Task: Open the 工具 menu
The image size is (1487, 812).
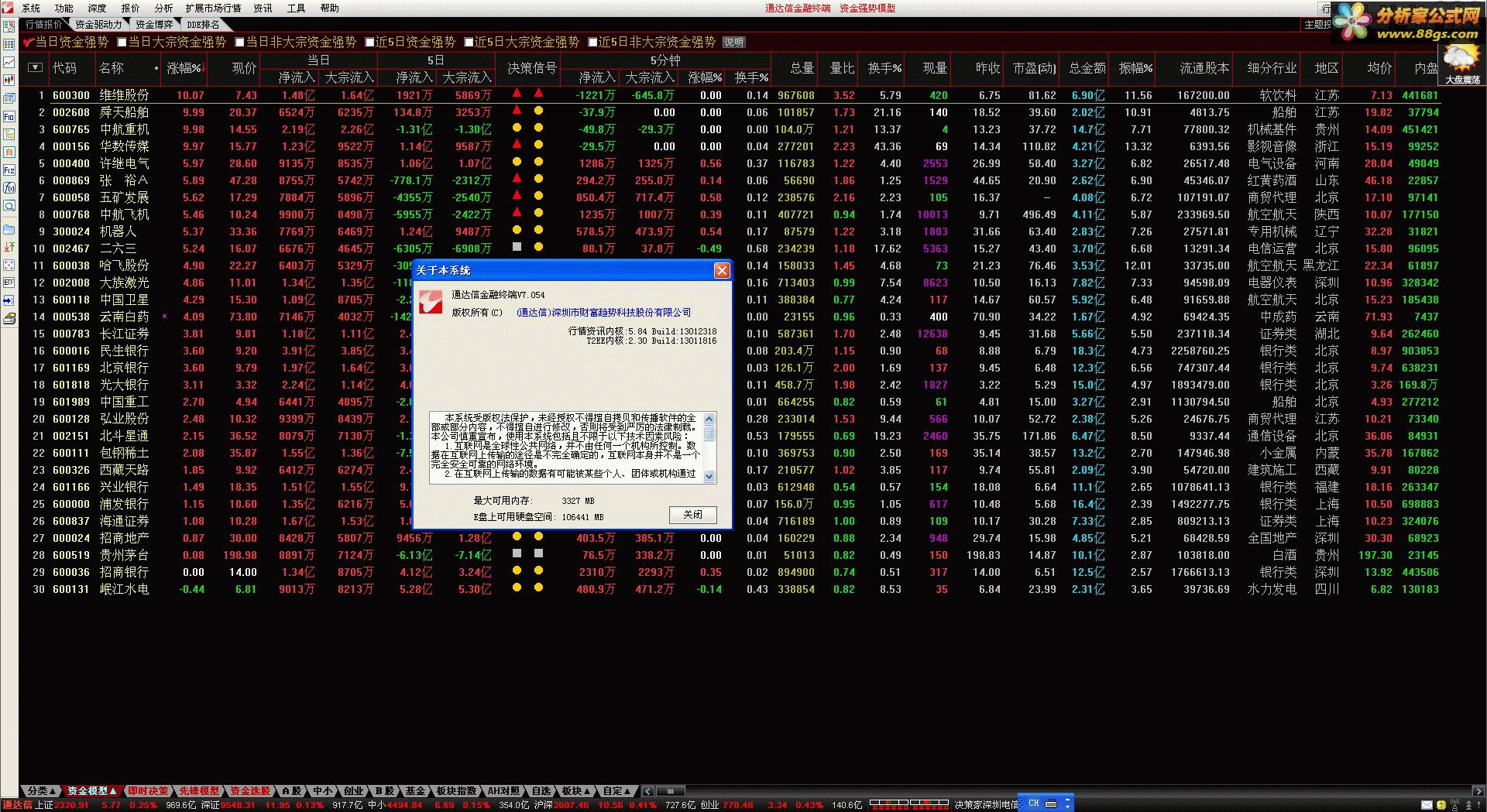Action: (296, 8)
